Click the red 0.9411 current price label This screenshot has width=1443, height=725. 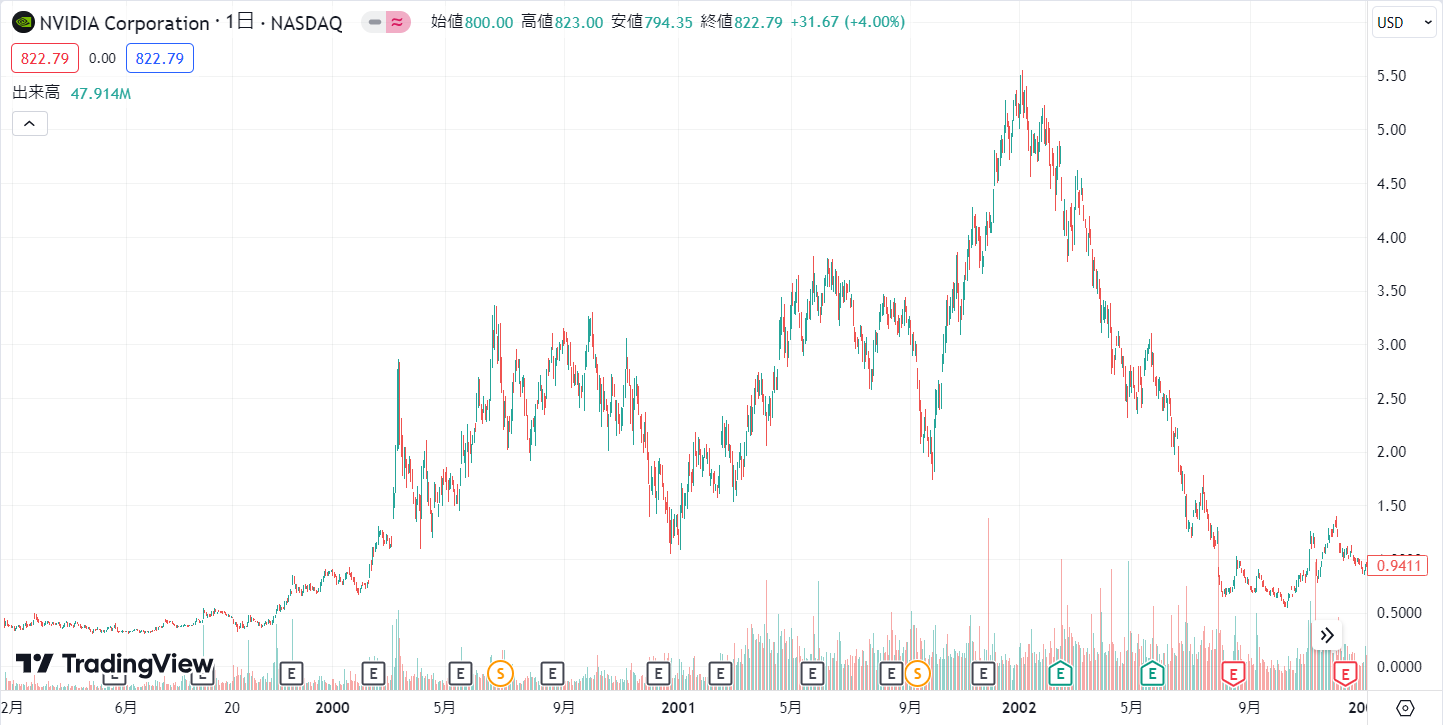coord(1397,566)
